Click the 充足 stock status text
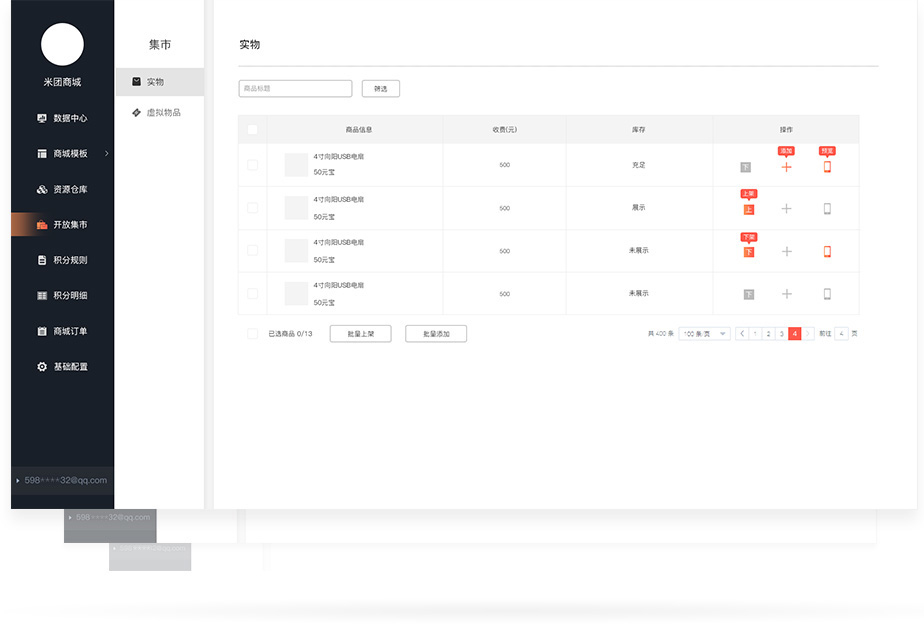The height and width of the screenshot is (625, 924). tap(639, 166)
